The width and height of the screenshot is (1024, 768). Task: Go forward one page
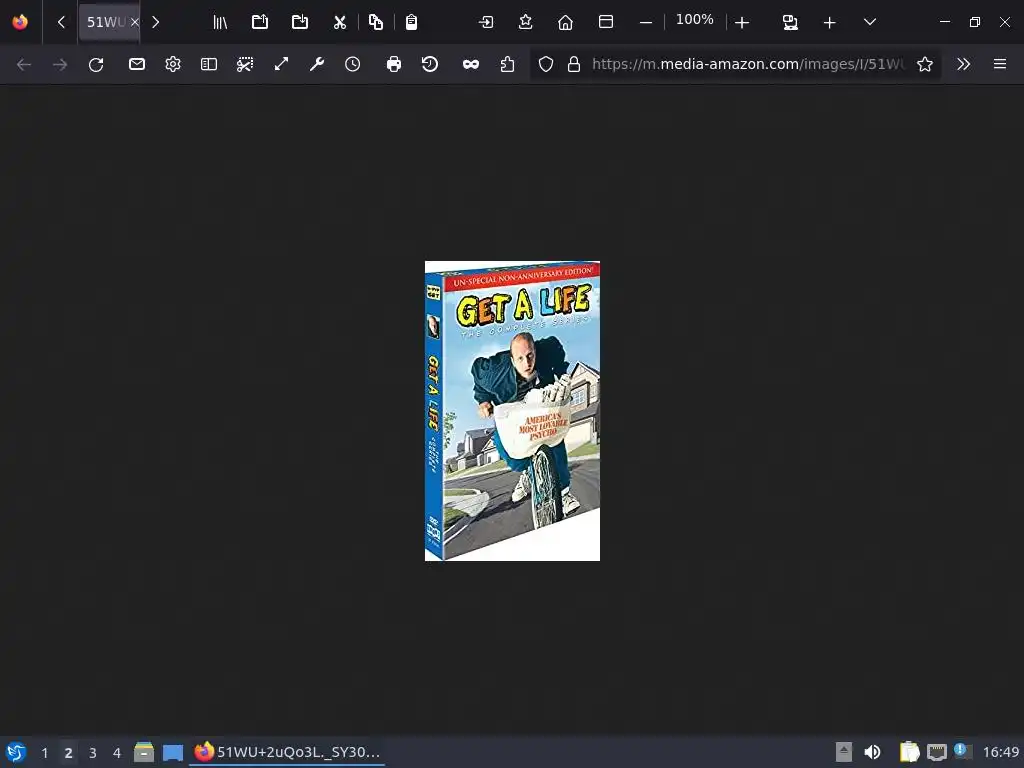60,64
